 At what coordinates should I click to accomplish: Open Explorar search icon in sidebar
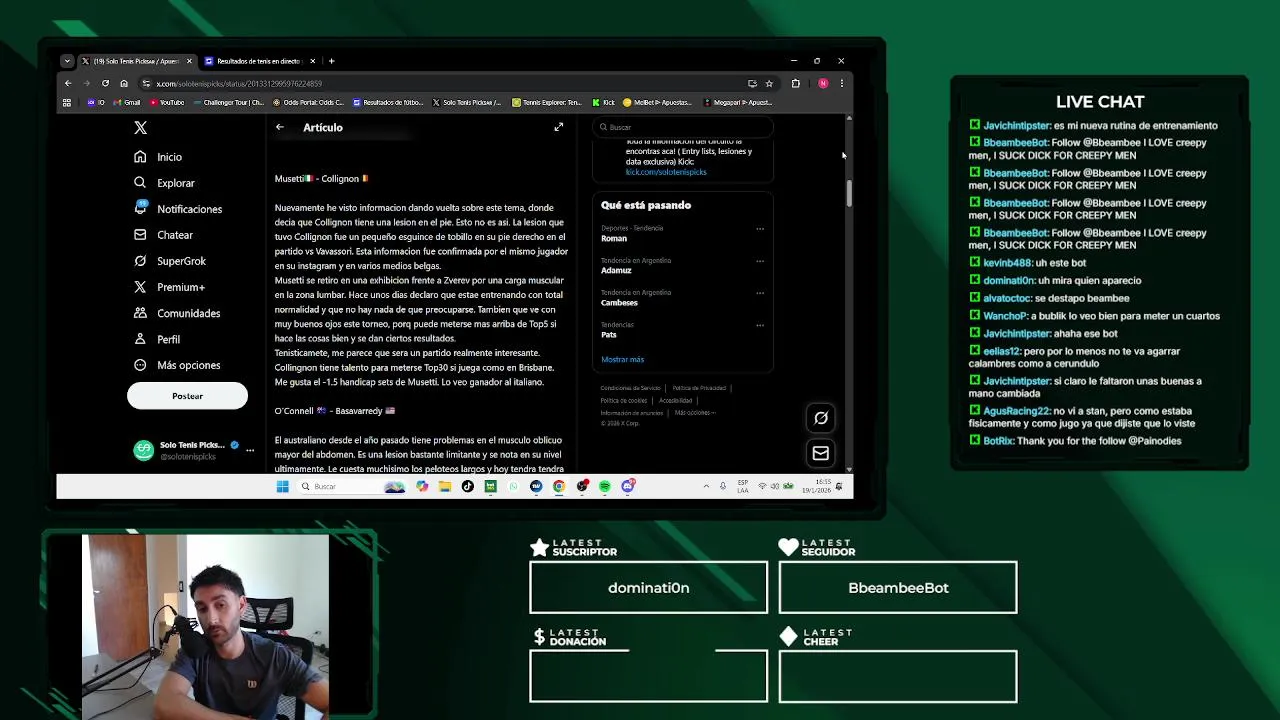[140, 183]
